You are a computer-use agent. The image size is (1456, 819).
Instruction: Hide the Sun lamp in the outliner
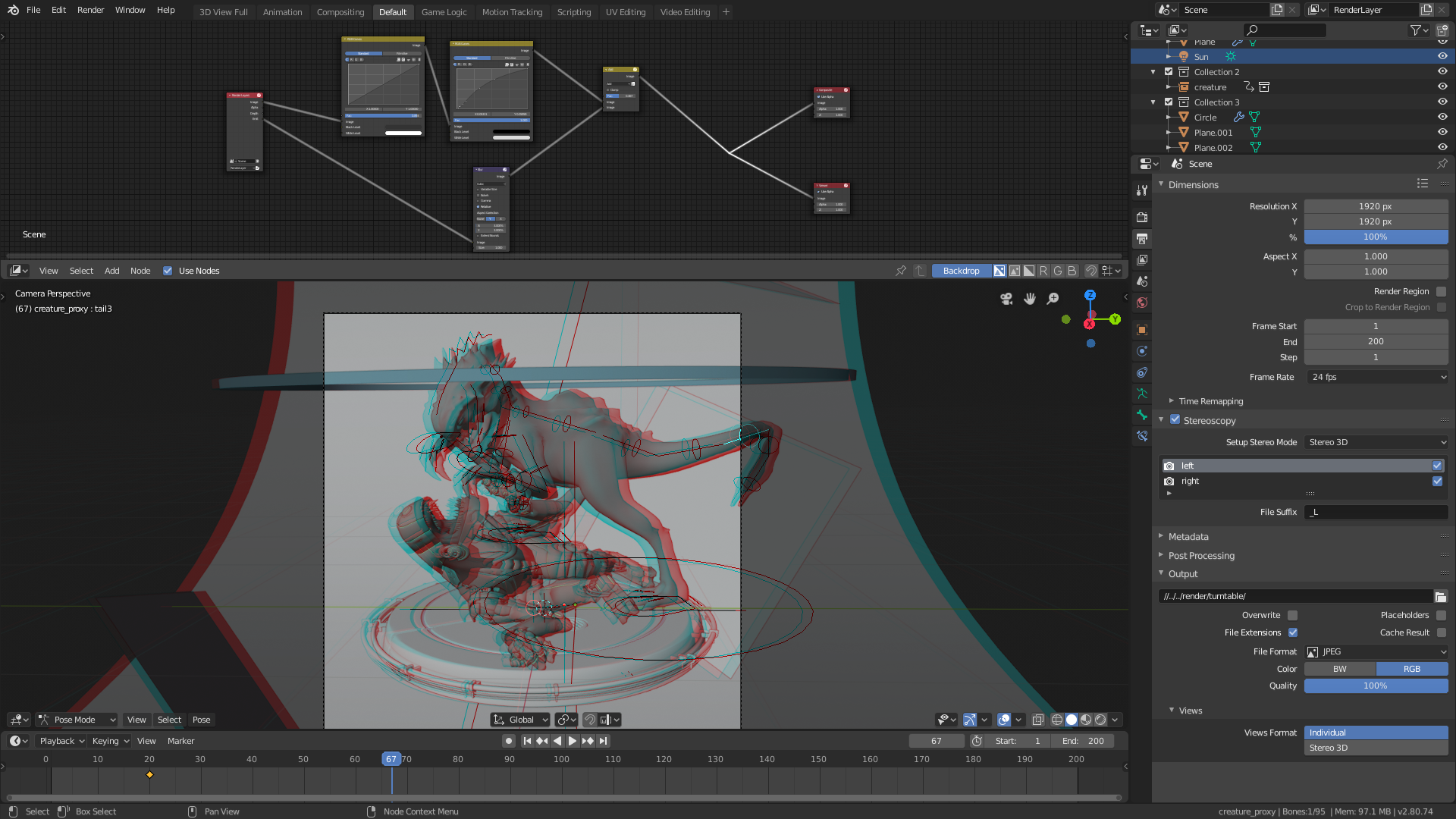coord(1442,56)
